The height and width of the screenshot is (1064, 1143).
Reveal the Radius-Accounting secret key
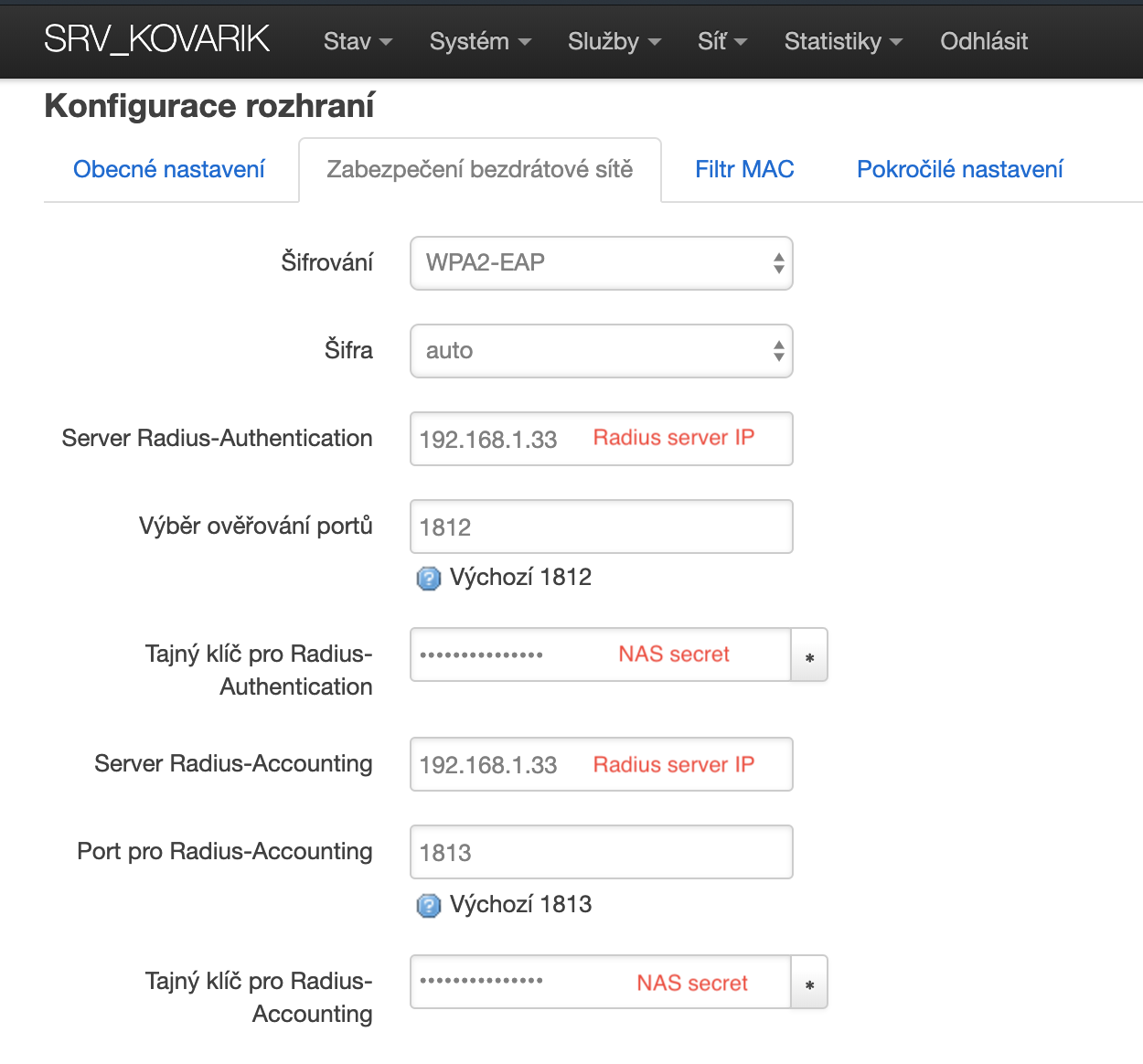click(x=809, y=983)
